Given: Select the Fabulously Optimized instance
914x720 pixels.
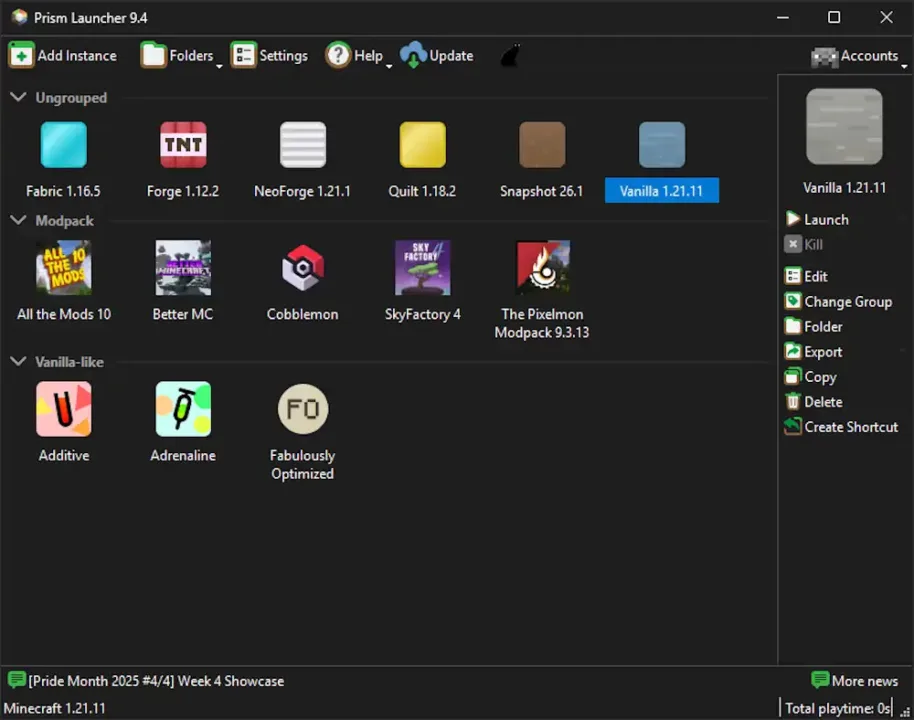Looking at the screenshot, I should click(302, 409).
